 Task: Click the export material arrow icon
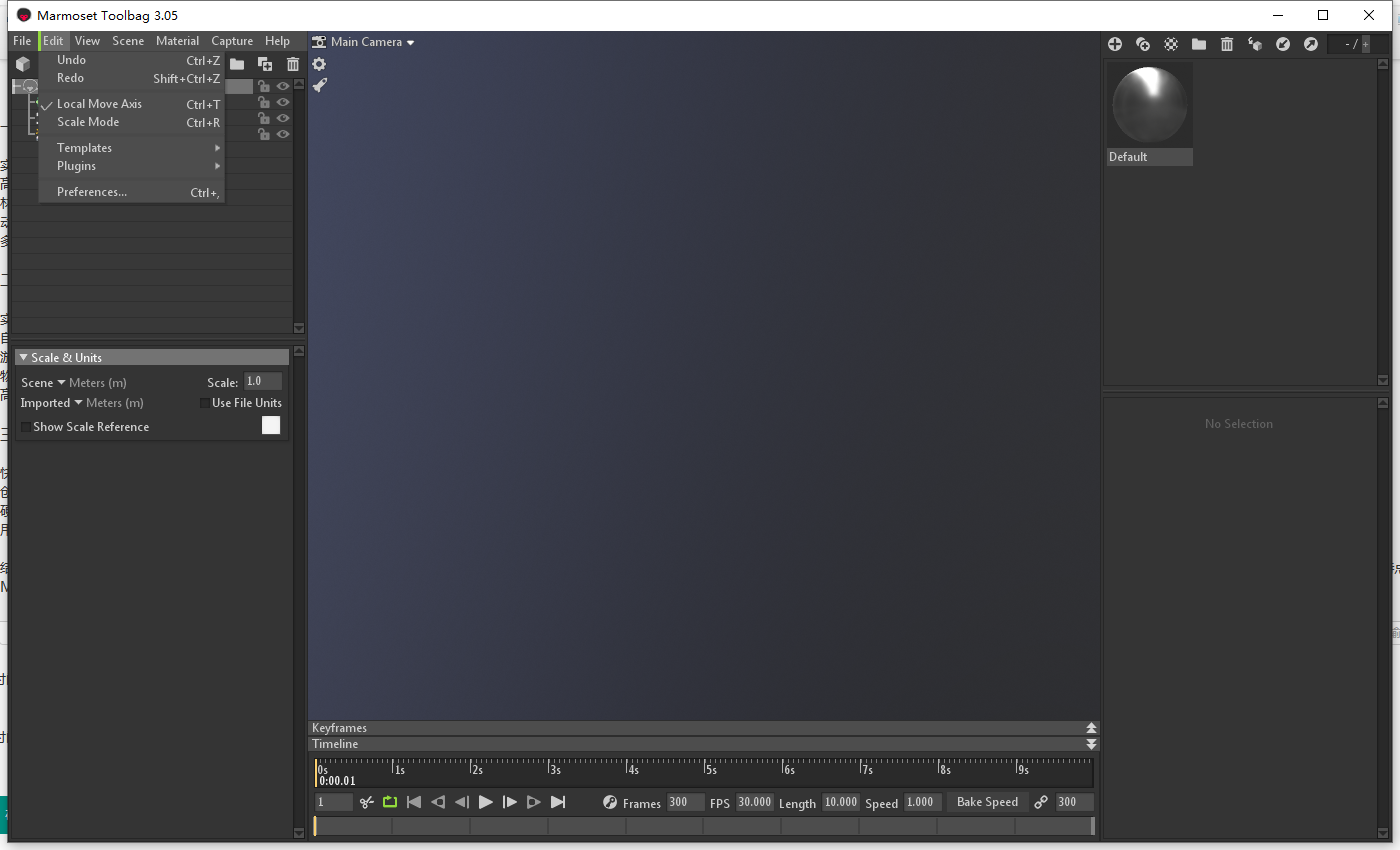(1311, 44)
